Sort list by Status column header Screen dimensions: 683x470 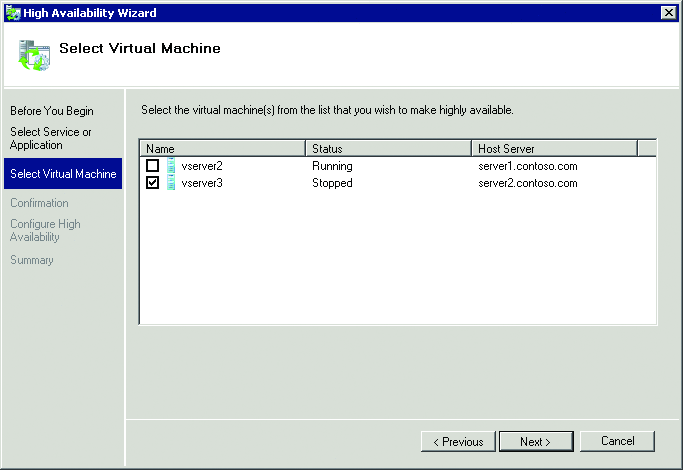tap(389, 149)
